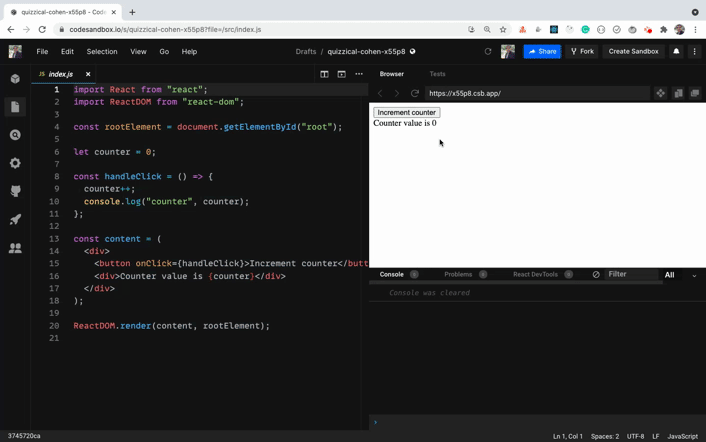
Task: Click the CodeSandbox logo avatar at top left
Action: pyautogui.click(x=15, y=51)
